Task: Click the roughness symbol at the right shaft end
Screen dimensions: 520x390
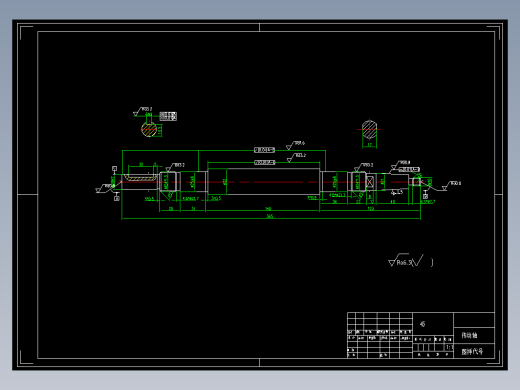Action: (x=451, y=186)
